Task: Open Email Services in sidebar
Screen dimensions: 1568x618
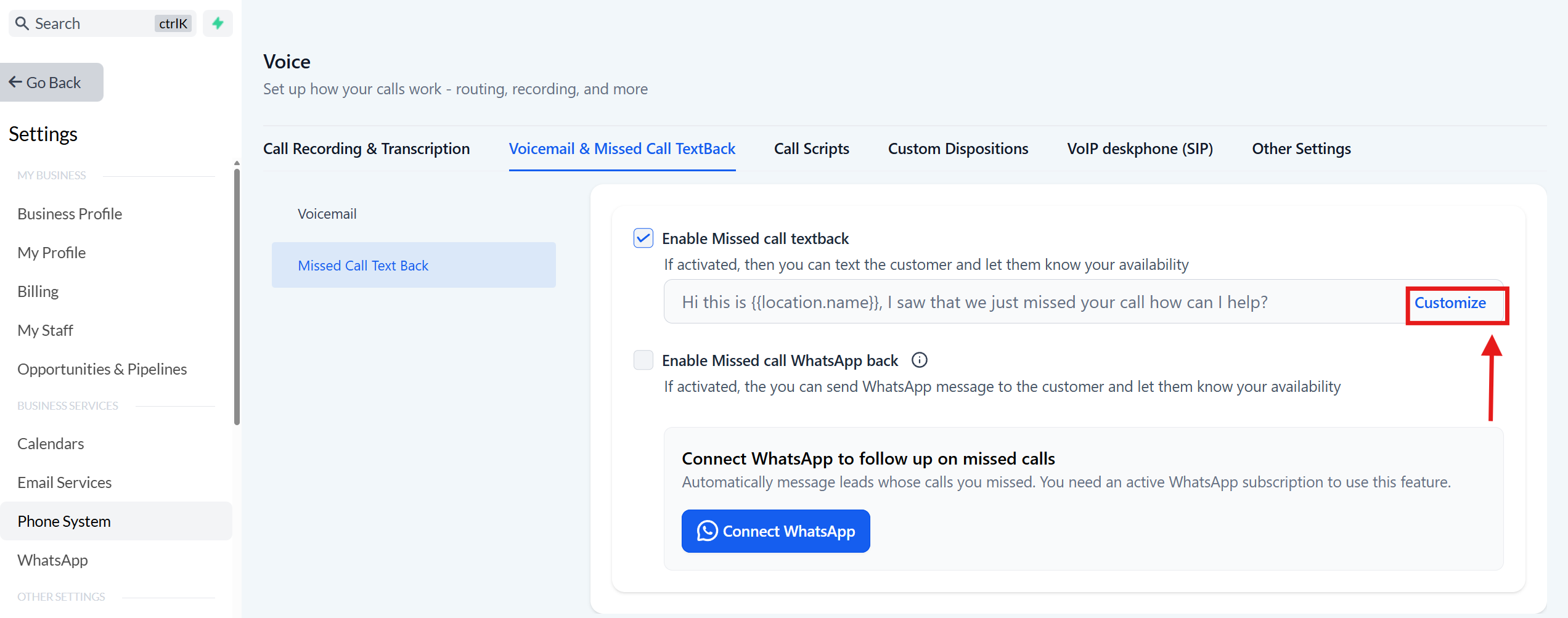Action: click(64, 482)
